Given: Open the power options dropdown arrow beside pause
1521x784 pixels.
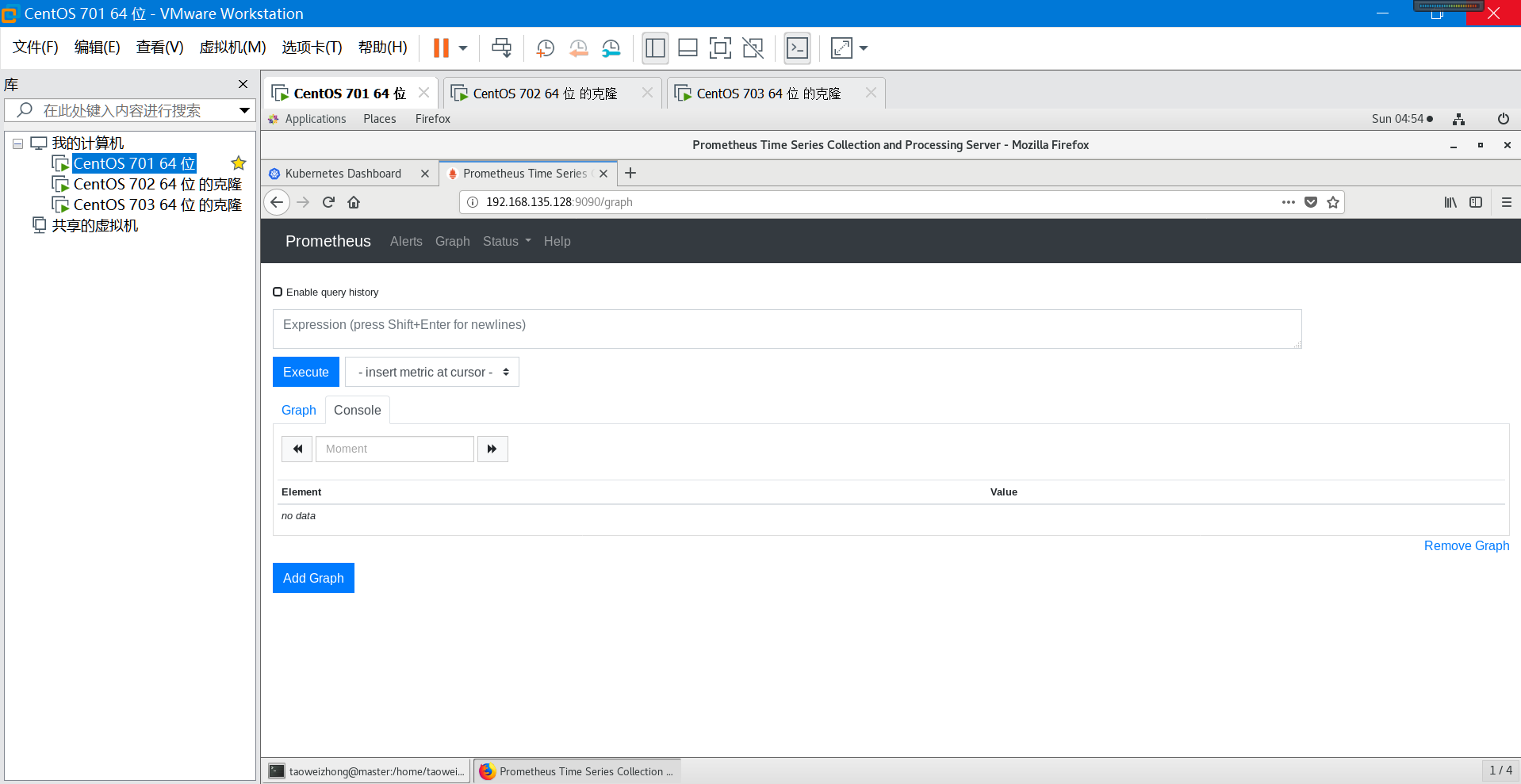Looking at the screenshot, I should (x=463, y=48).
